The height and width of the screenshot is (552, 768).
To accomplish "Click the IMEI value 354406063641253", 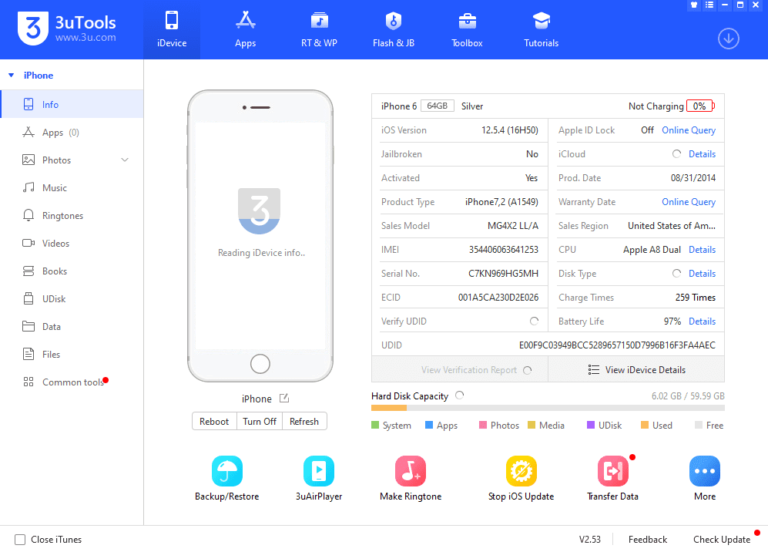I will point(504,249).
